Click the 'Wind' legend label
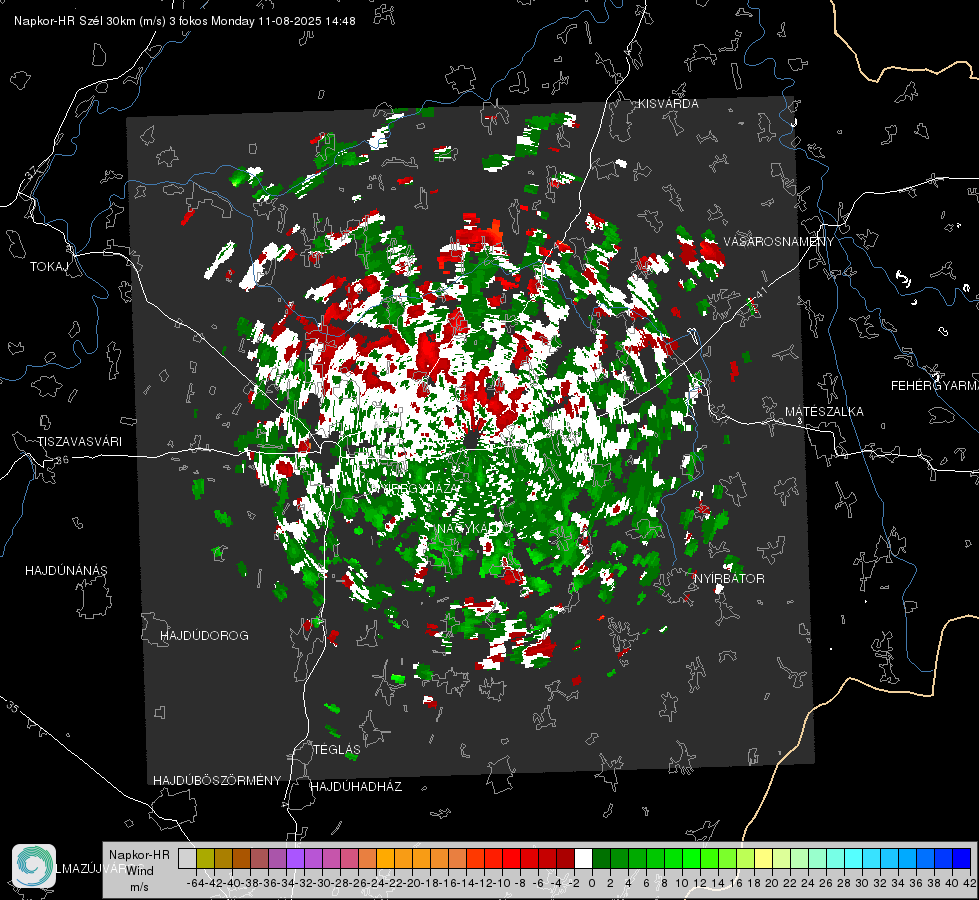The image size is (979, 900). tap(140, 871)
